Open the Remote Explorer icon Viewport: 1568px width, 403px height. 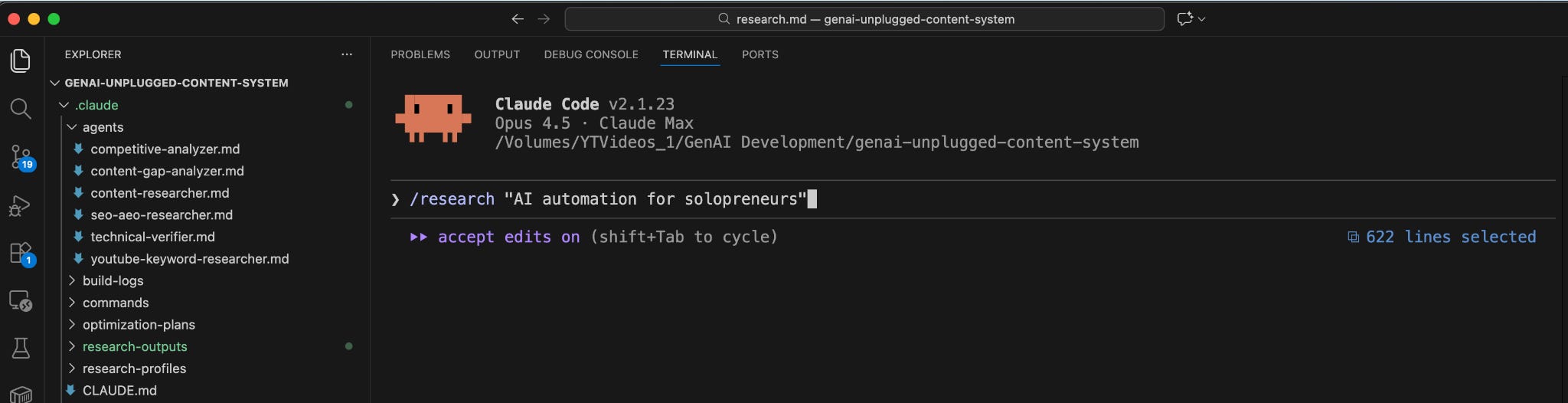coord(21,301)
